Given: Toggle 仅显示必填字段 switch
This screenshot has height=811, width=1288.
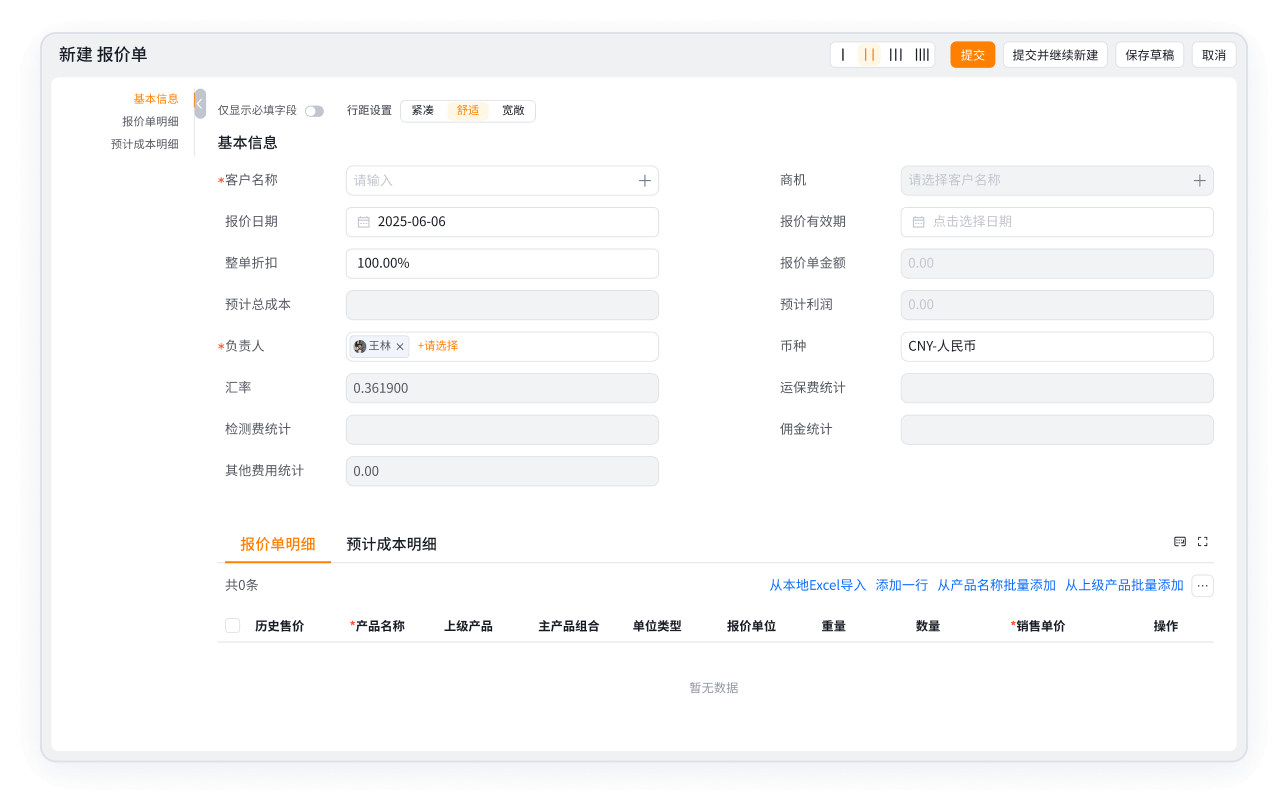Looking at the screenshot, I should coord(314,111).
